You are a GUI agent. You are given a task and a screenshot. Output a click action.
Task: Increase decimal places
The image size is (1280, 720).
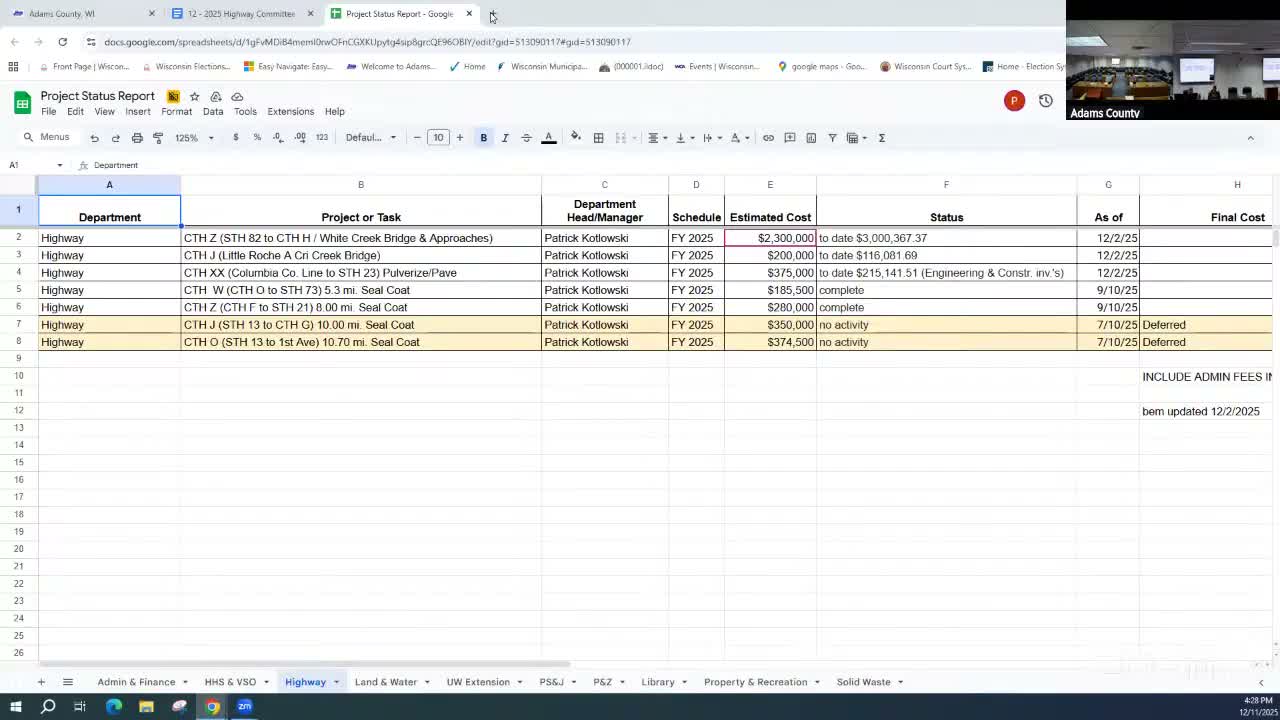(300, 138)
